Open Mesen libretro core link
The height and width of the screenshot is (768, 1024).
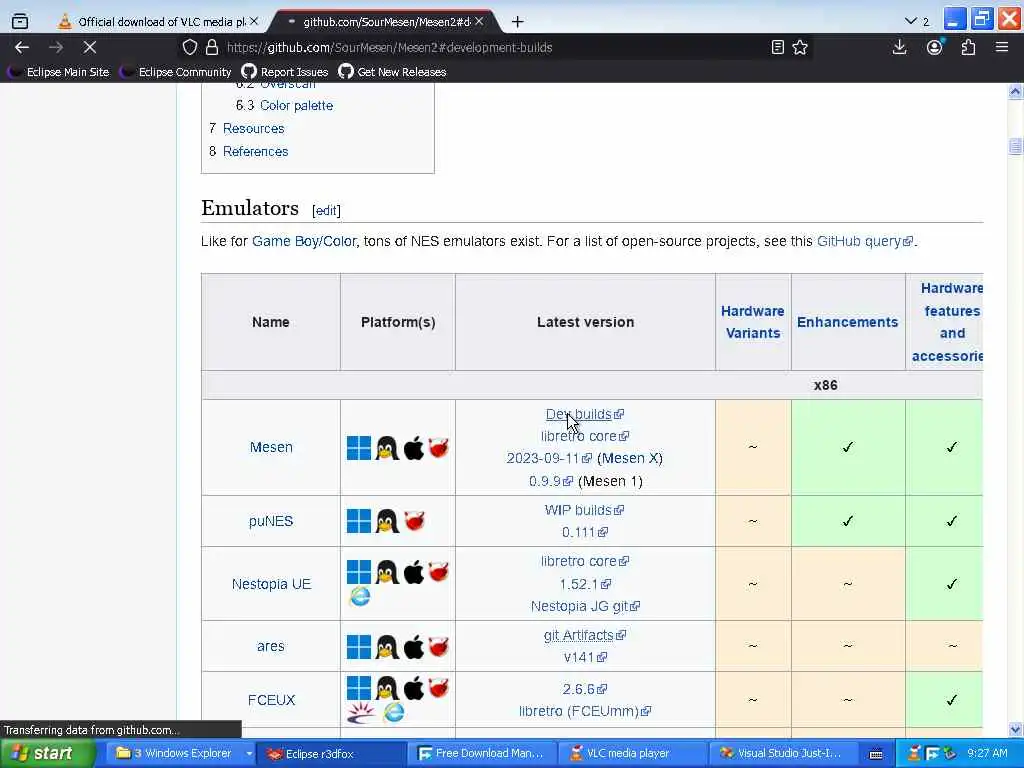(x=584, y=436)
